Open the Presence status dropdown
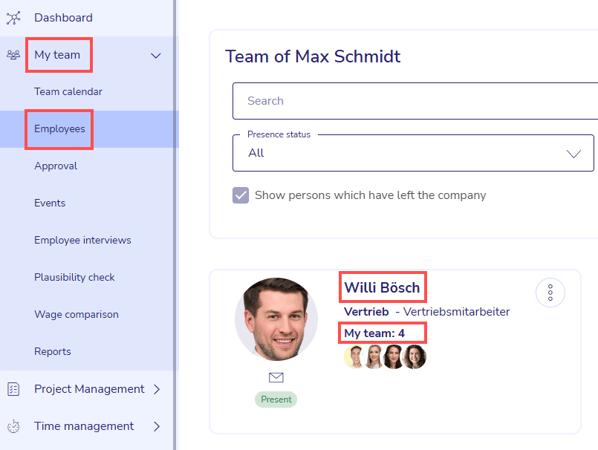Screen dimensions: 598x450 click(x=413, y=153)
